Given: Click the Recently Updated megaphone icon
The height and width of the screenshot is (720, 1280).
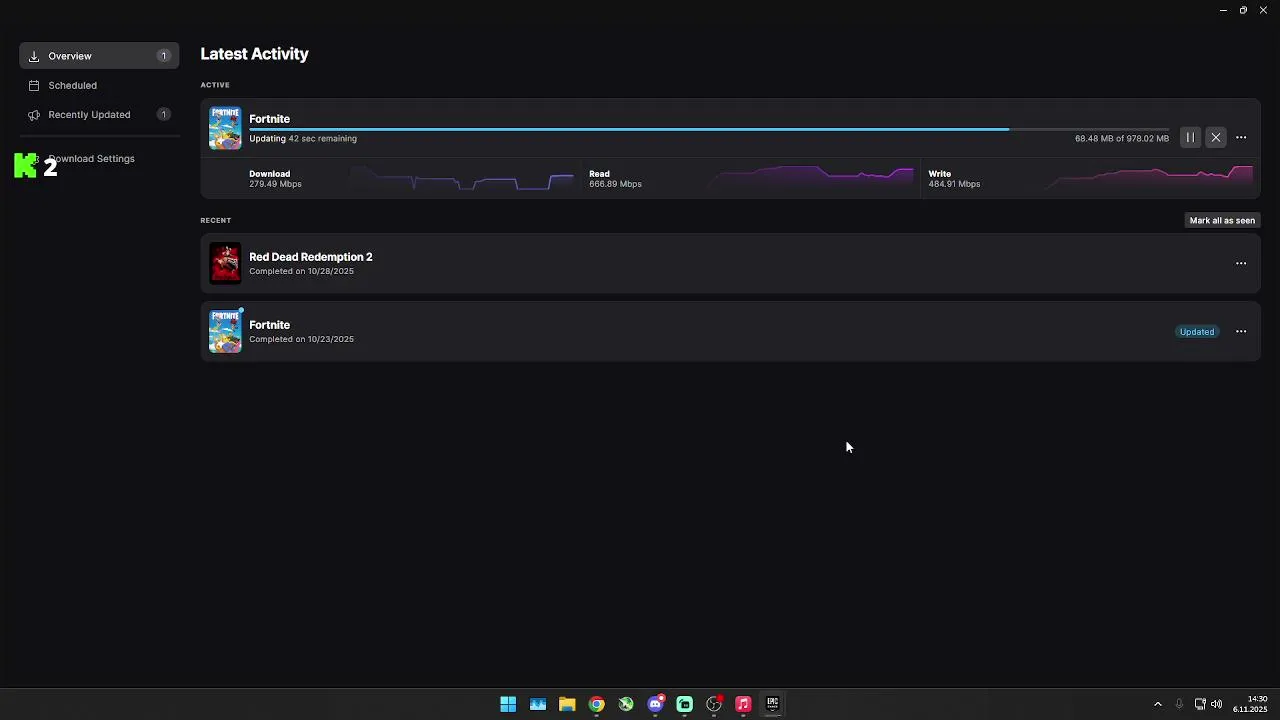Looking at the screenshot, I should (x=34, y=115).
